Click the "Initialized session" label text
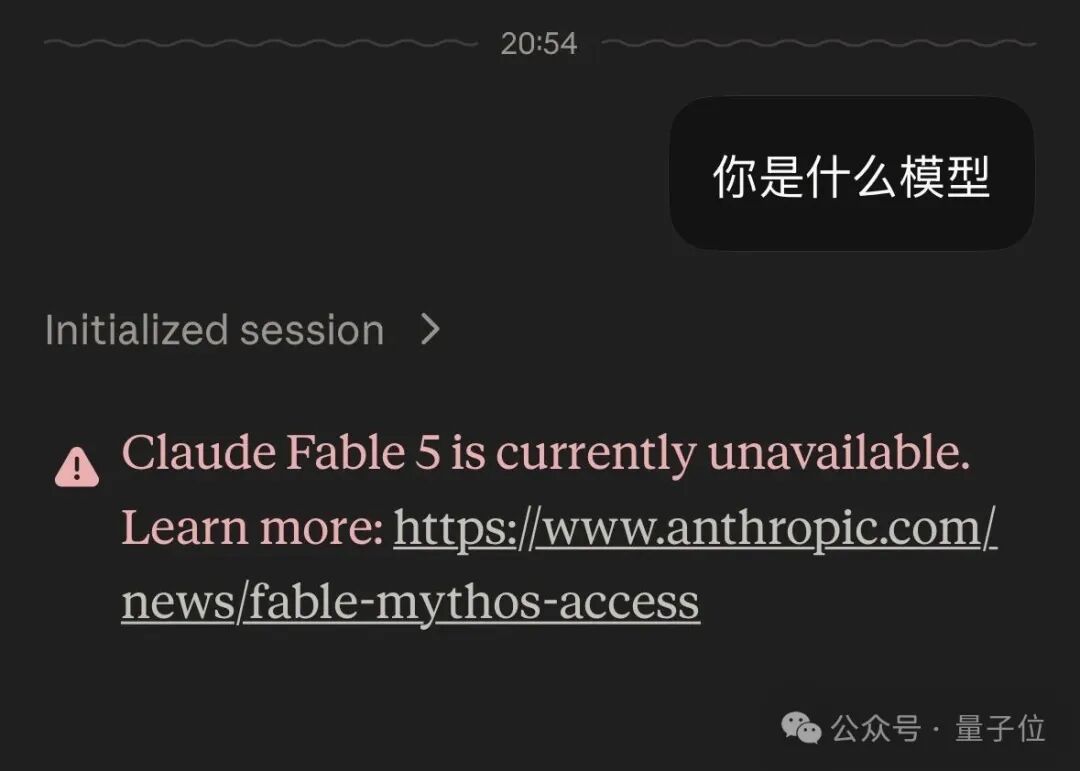This screenshot has width=1080, height=771. [x=214, y=329]
